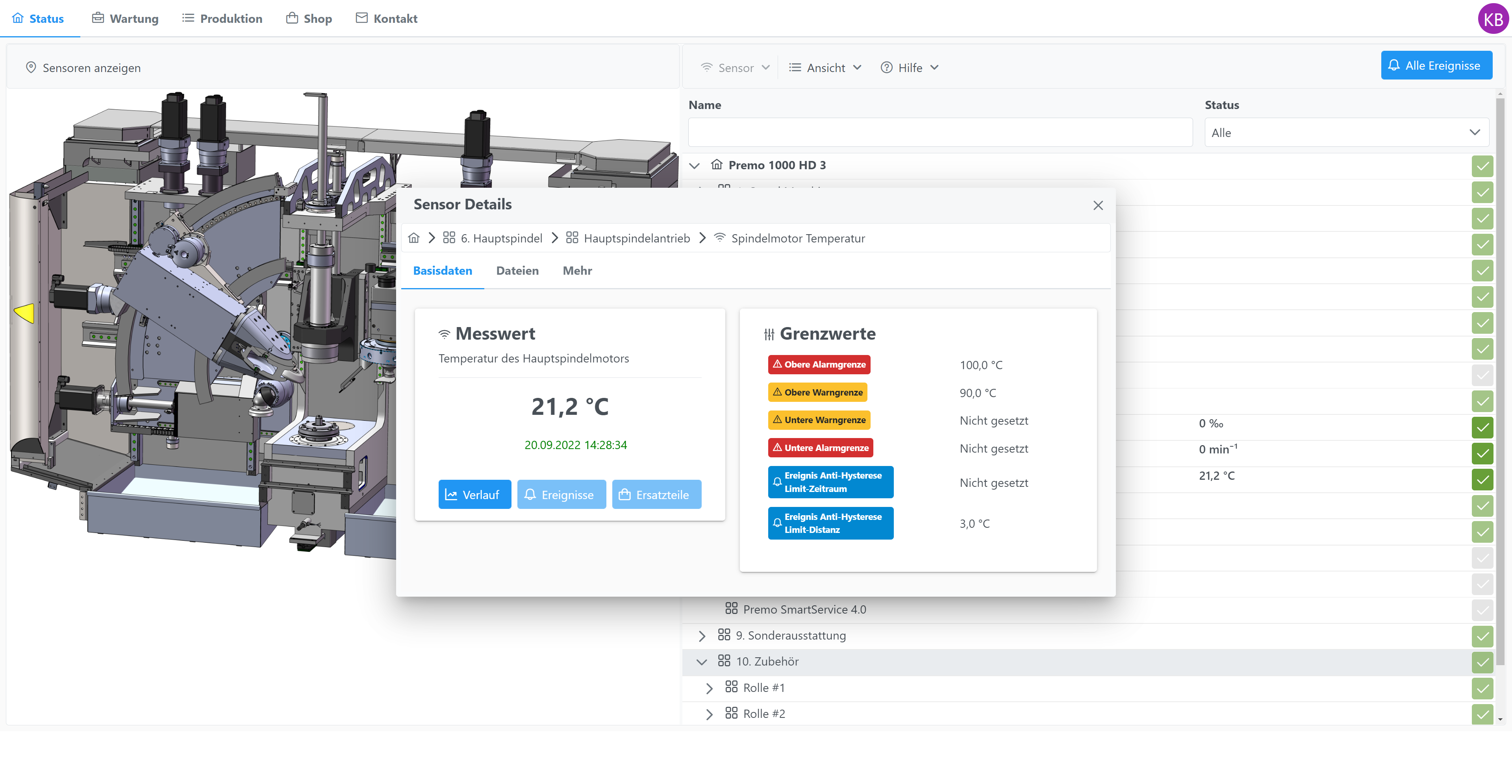
Task: Click the Alle Ereignisse button
Action: pyautogui.click(x=1436, y=66)
